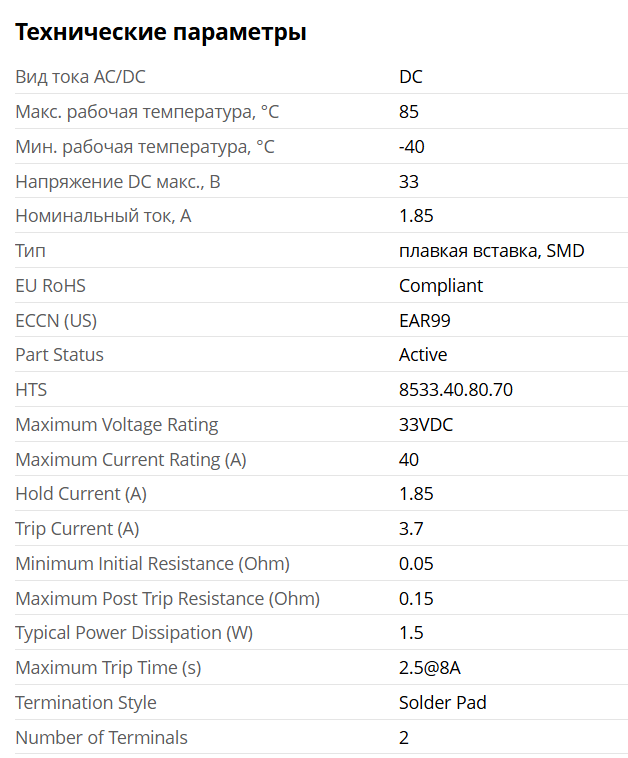Image resolution: width=628 pixels, height=758 pixels.
Task: Select the HTS code 8533.40.80.70
Action: pos(456,390)
